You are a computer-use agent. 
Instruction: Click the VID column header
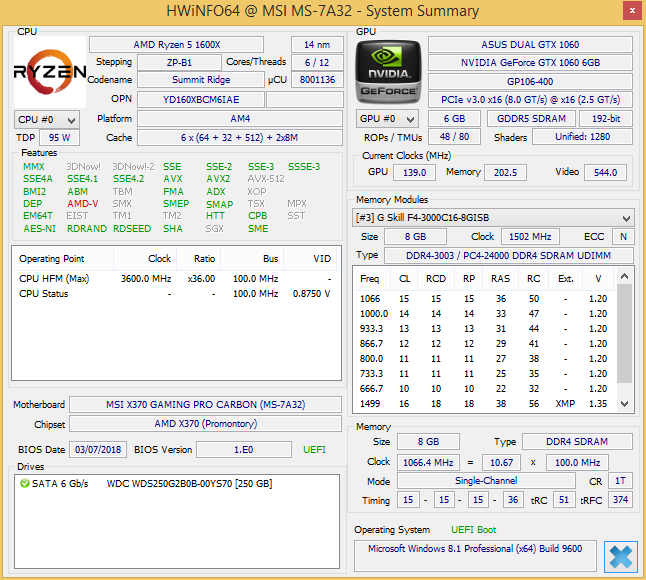click(x=311, y=259)
